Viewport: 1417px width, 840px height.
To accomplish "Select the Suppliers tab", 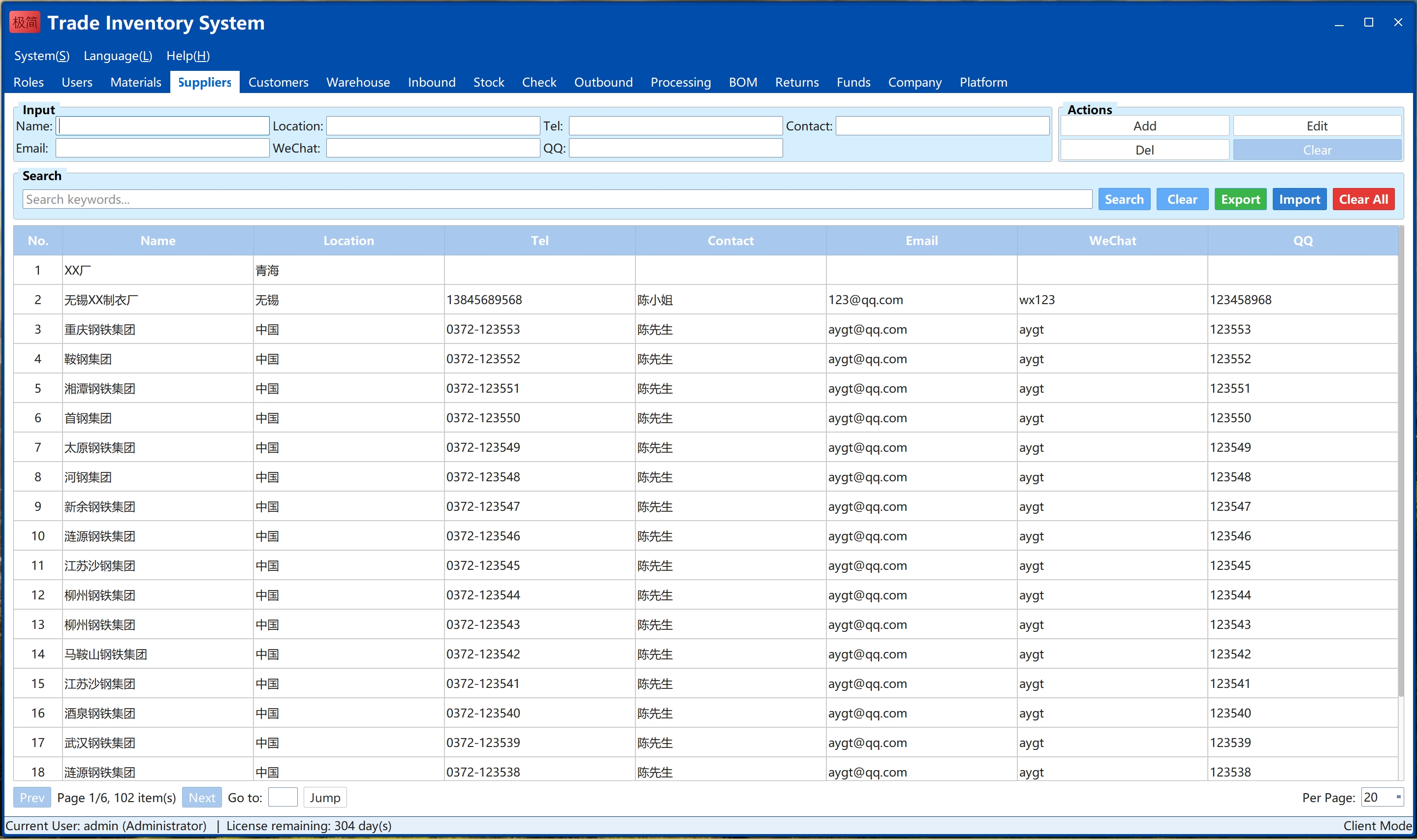I will coord(204,82).
